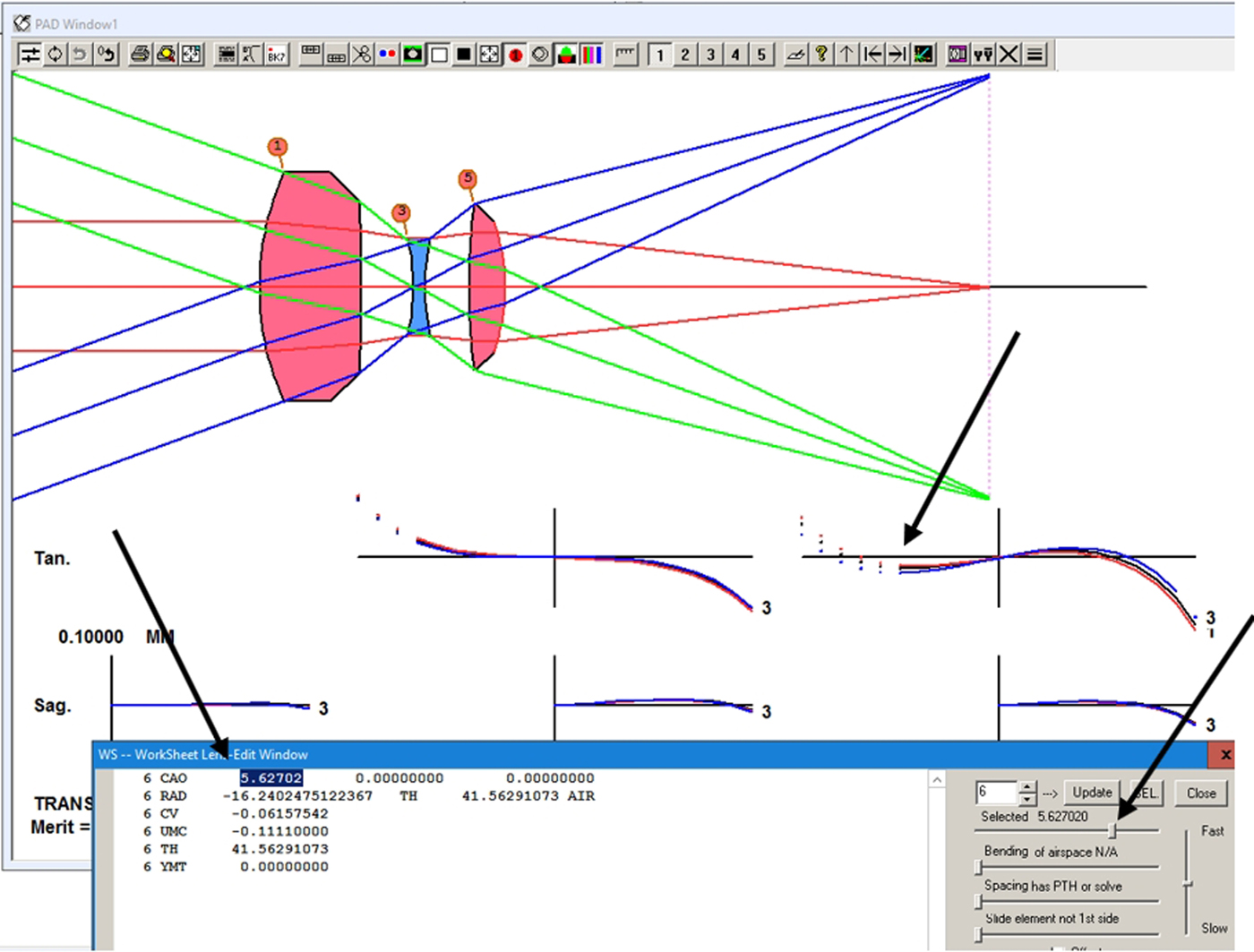Click the three horizontal lines toolbar icon
Viewport: 1254px width, 952px height.
coord(1035,55)
